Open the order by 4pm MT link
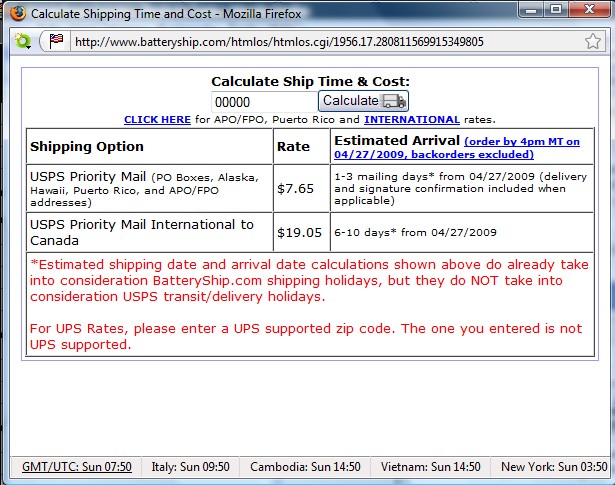 point(457,148)
